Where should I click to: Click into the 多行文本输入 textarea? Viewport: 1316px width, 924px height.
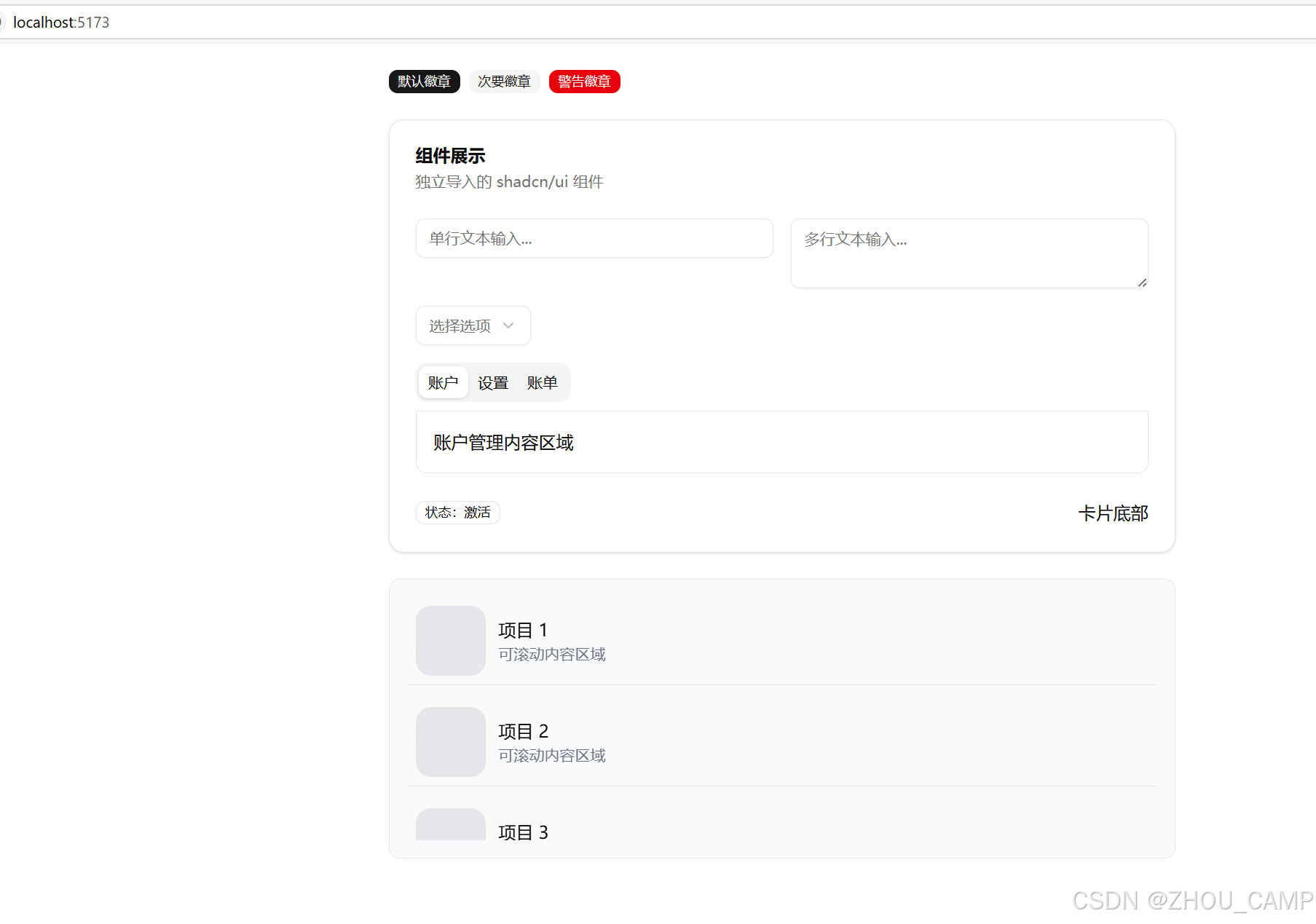969,253
